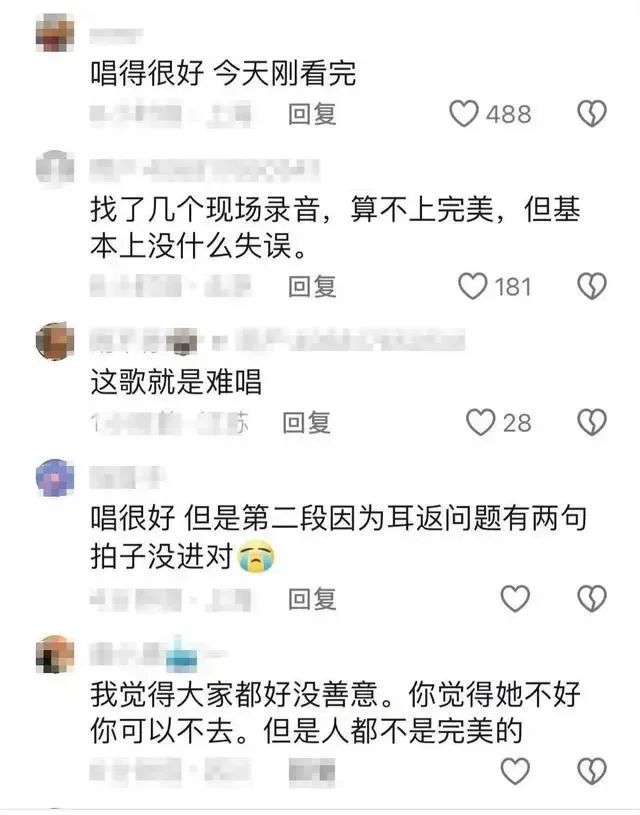Reply to '这歌就是难唱' comment
This screenshot has width=640, height=815.
pyautogui.click(x=307, y=422)
